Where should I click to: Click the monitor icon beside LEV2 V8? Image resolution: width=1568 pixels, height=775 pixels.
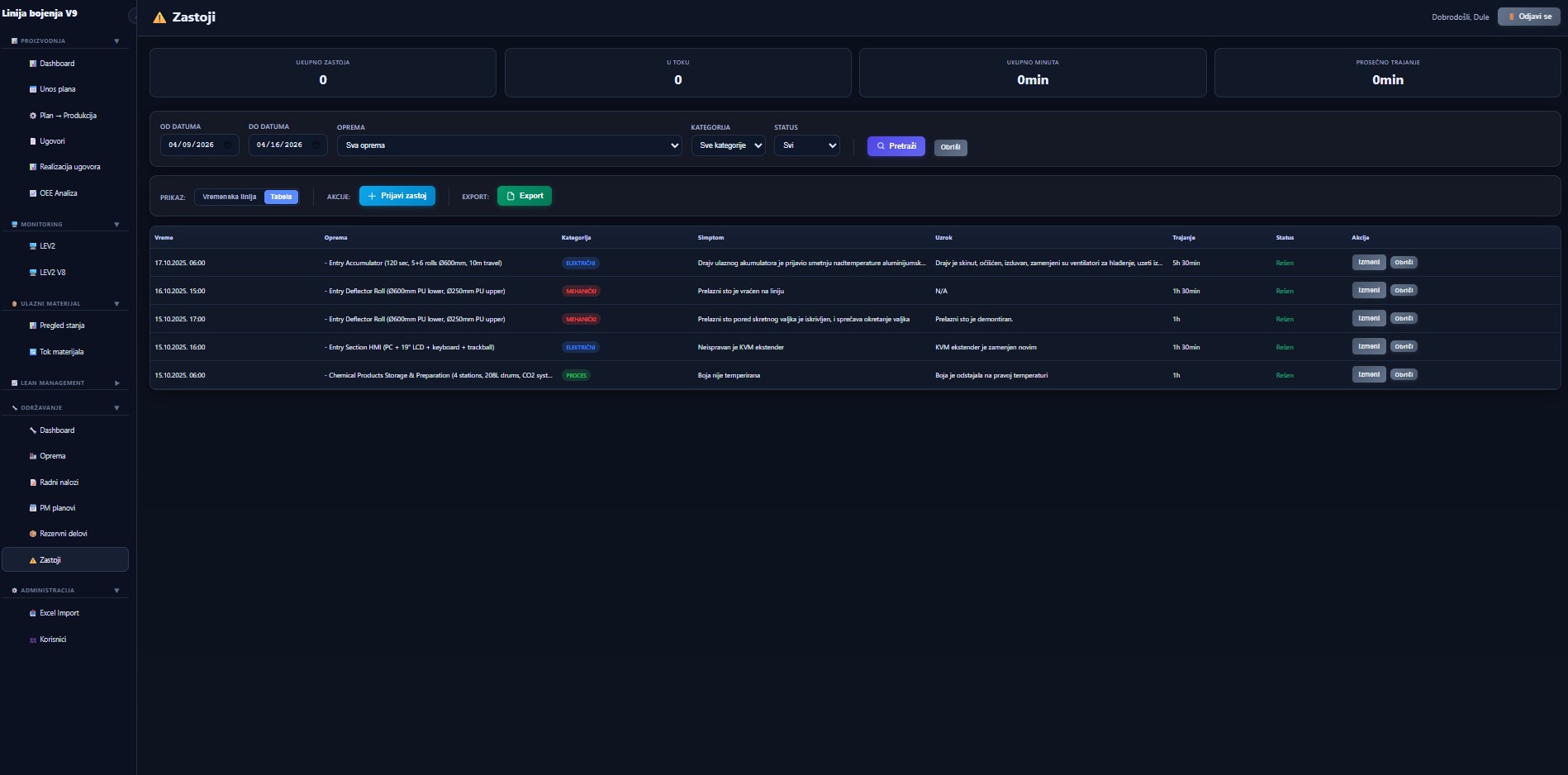point(33,273)
